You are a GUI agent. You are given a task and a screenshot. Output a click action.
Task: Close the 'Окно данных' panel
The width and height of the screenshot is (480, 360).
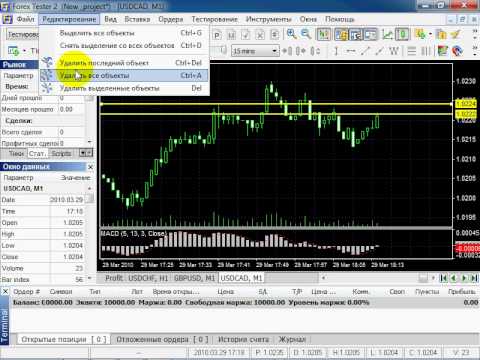90,167
